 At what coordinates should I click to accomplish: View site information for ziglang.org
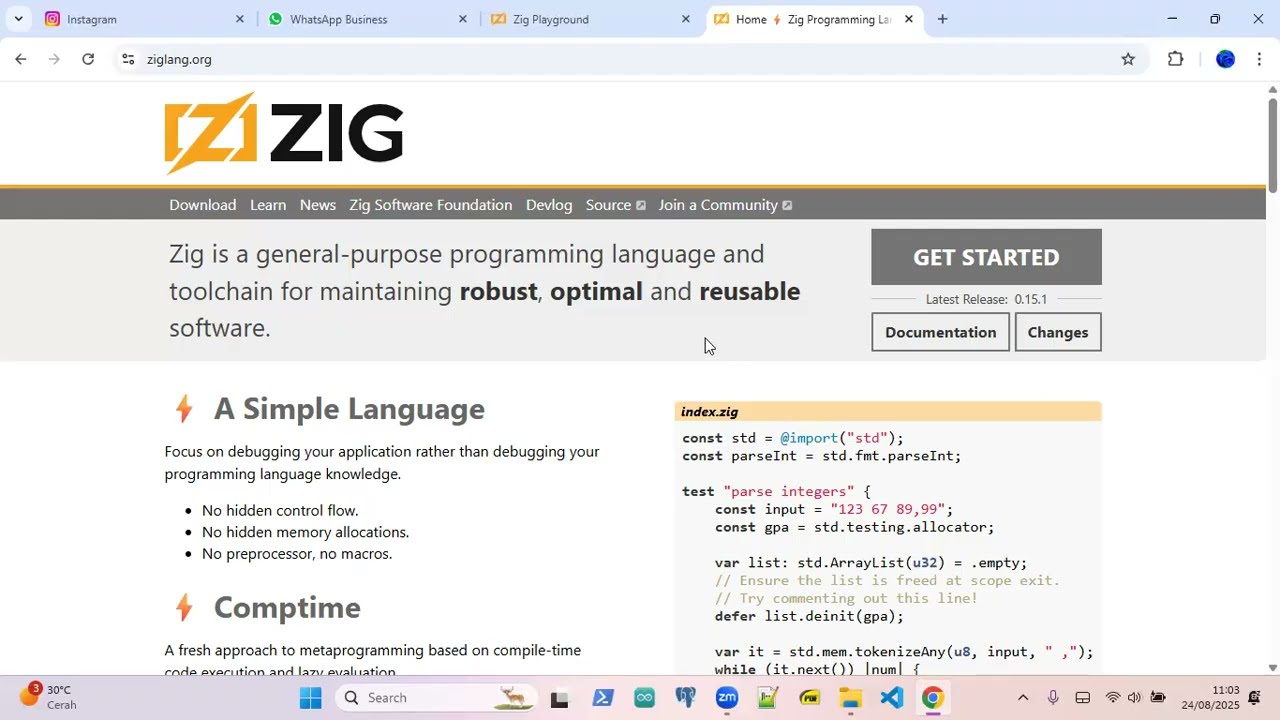[128, 59]
